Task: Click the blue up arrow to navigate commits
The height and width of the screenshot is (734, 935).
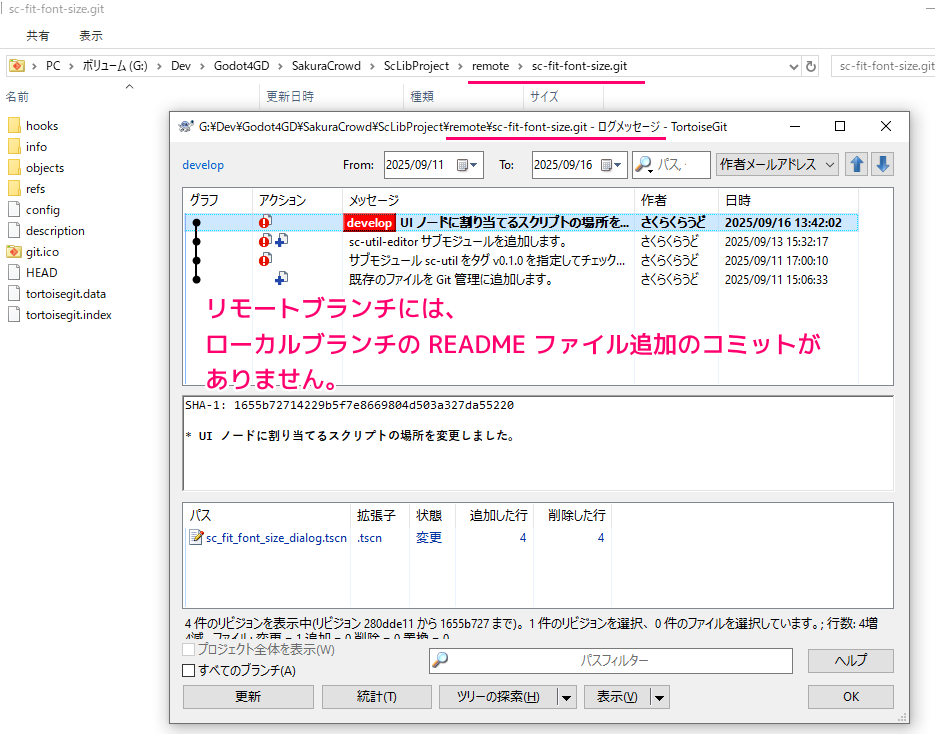Action: click(856, 164)
